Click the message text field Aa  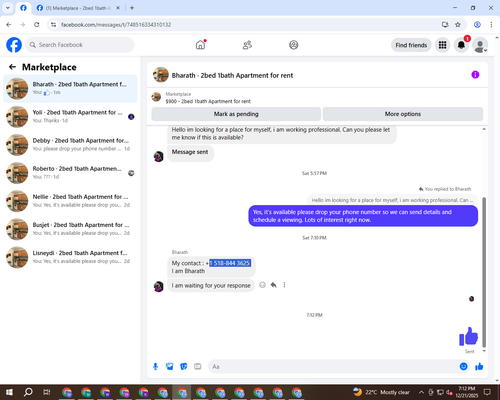333,367
